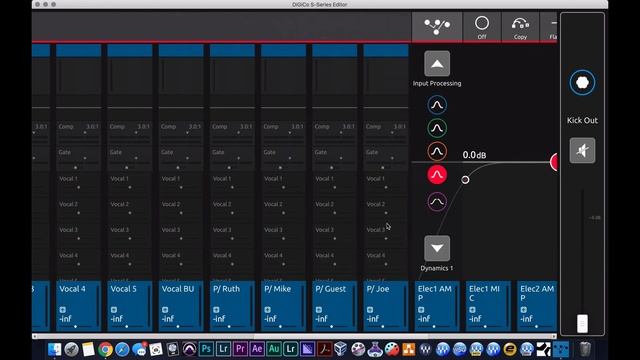640x360 pixels.
Task: Open Premiere Pro from the dock
Action: point(240,349)
